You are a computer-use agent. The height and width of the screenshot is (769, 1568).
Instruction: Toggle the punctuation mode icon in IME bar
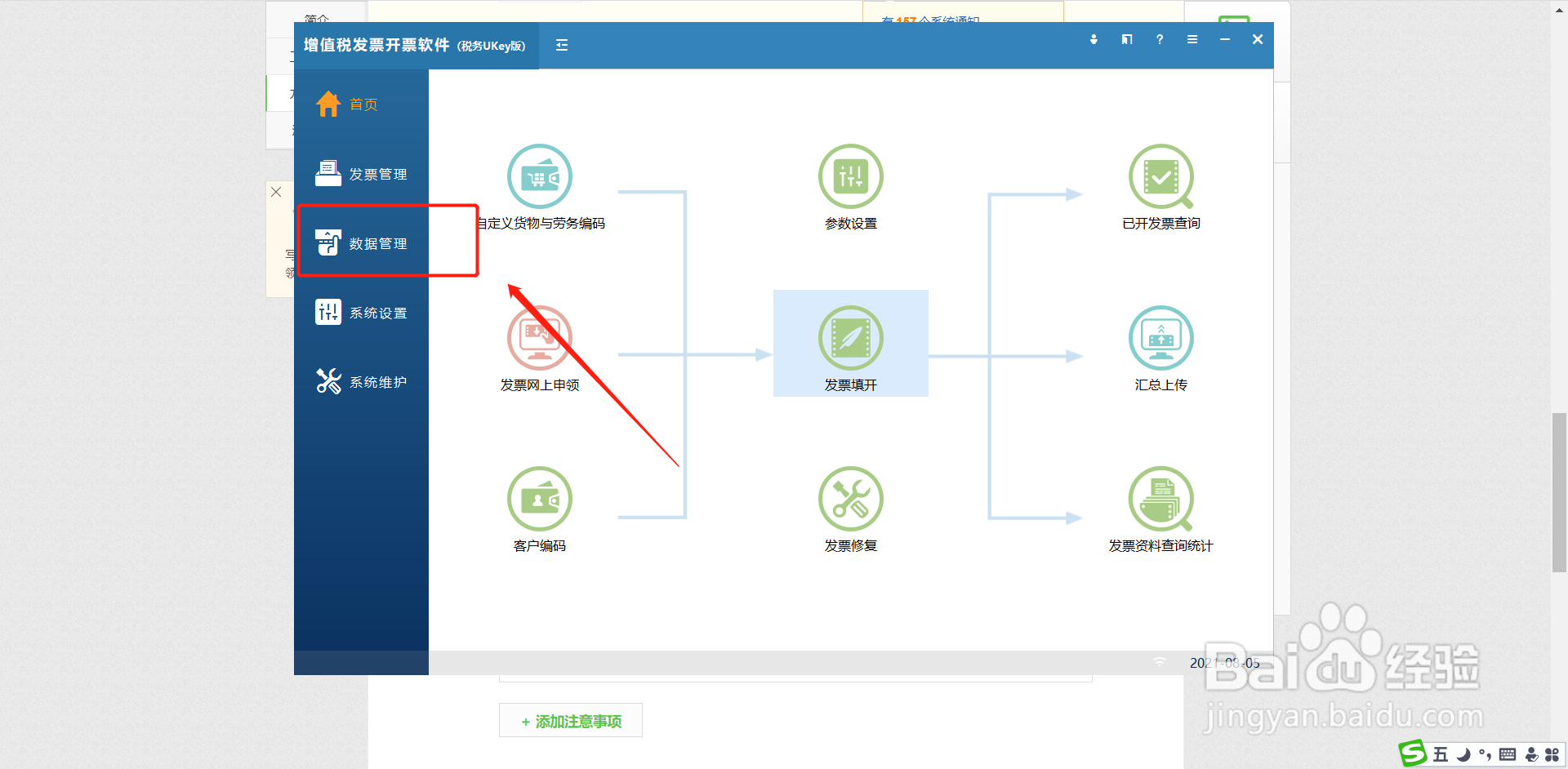click(x=1485, y=755)
